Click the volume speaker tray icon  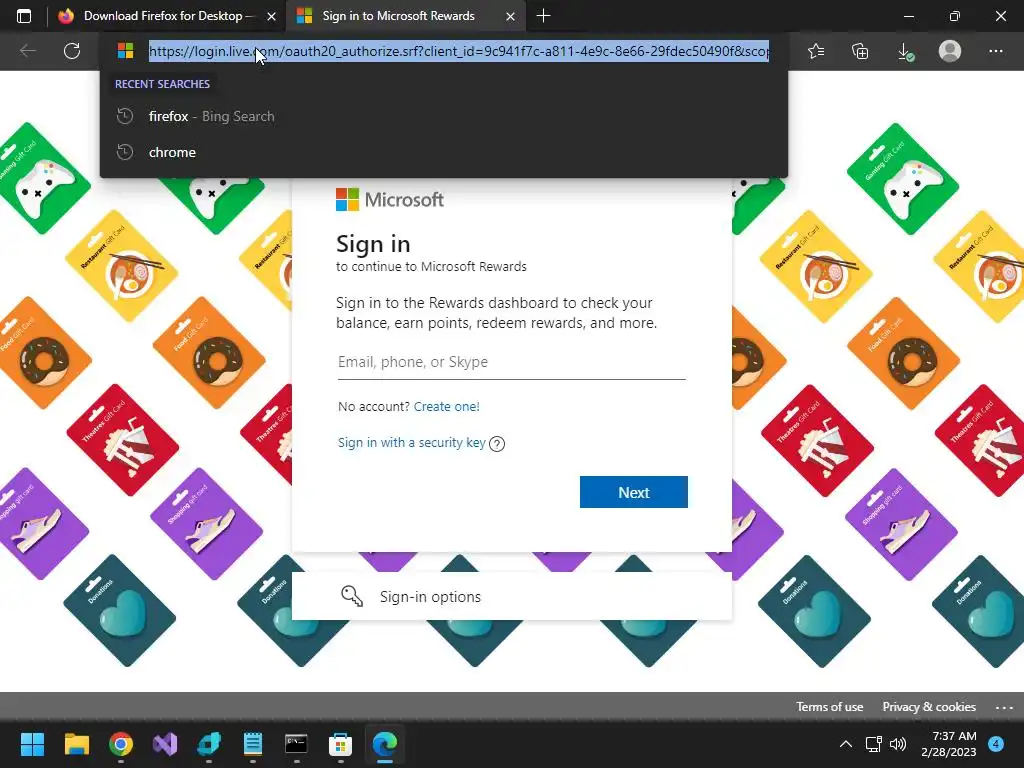899,744
